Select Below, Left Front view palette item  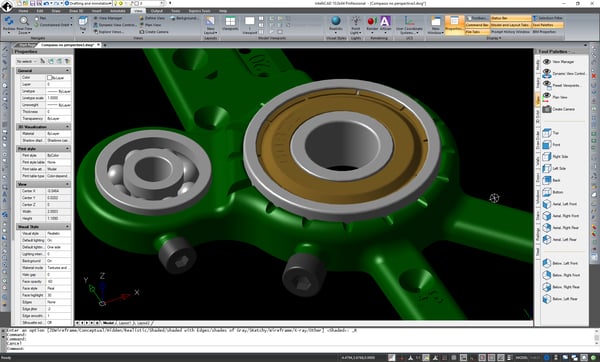[x=560, y=263]
